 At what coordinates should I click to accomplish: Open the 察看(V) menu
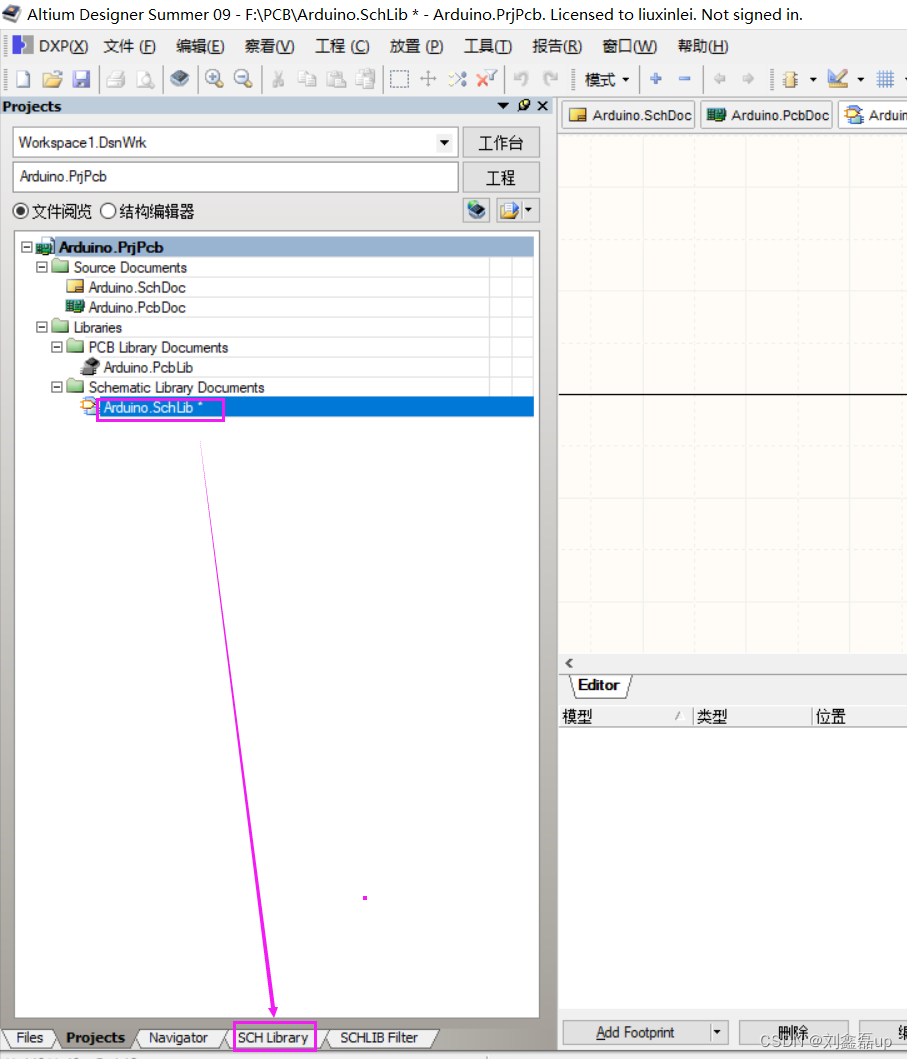269,46
